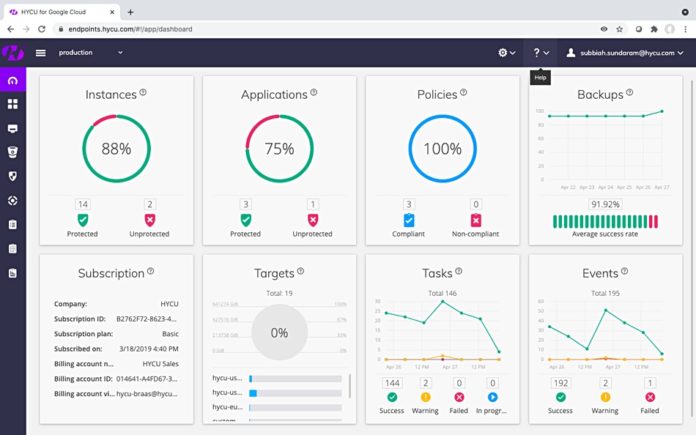This screenshot has height=435, width=696.
Task: Click the Policies 100% donut chart
Action: click(x=443, y=149)
